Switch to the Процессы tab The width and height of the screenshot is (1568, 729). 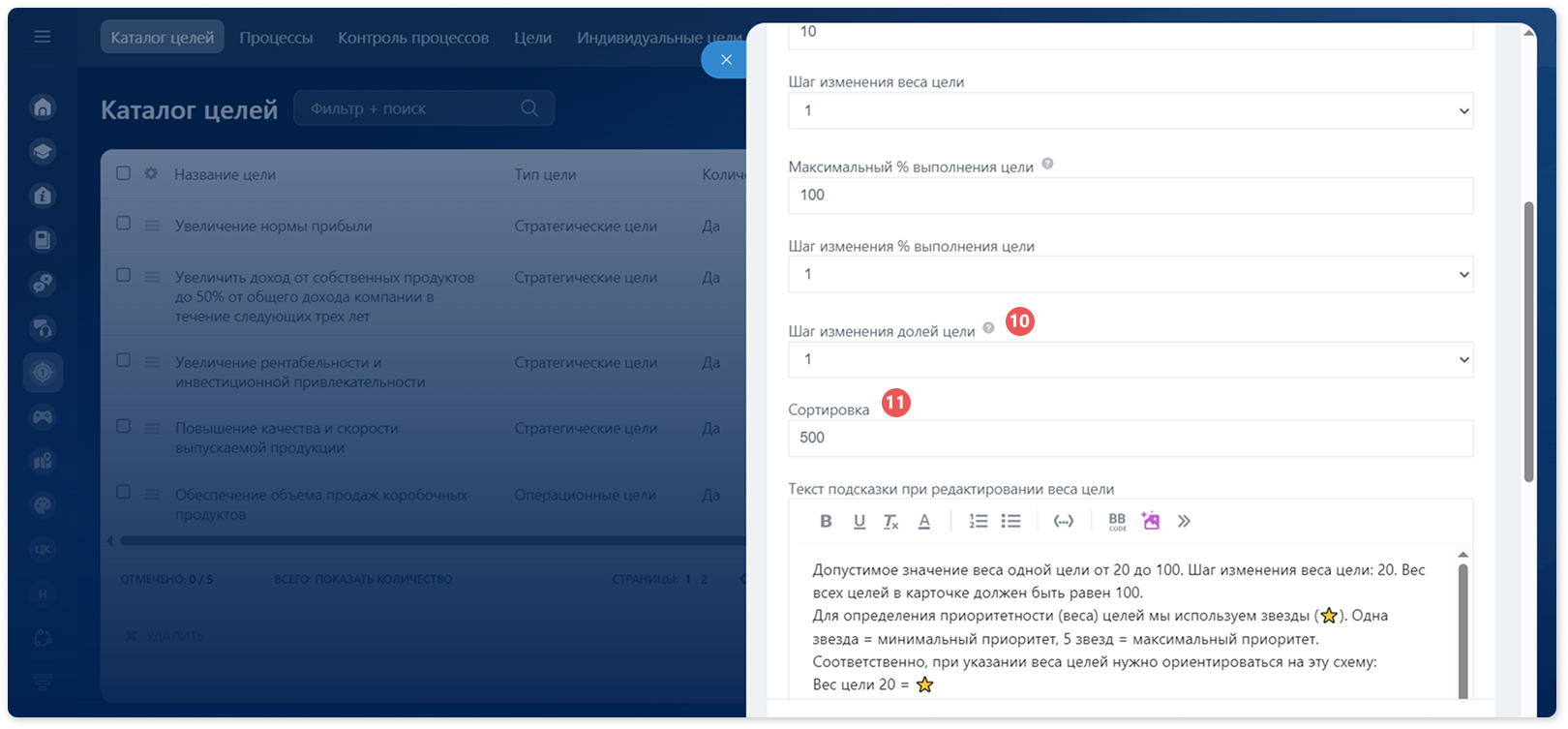coord(276,38)
